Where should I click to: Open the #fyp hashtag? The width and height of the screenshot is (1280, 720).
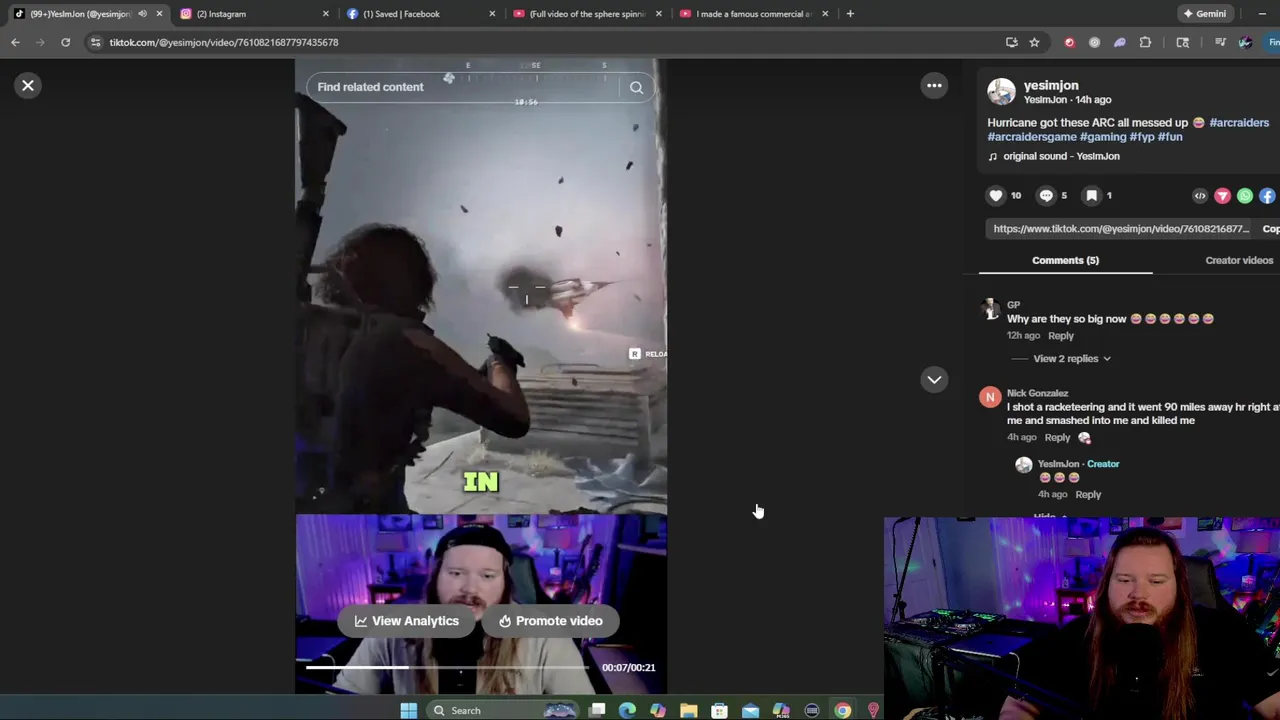pos(1142,136)
